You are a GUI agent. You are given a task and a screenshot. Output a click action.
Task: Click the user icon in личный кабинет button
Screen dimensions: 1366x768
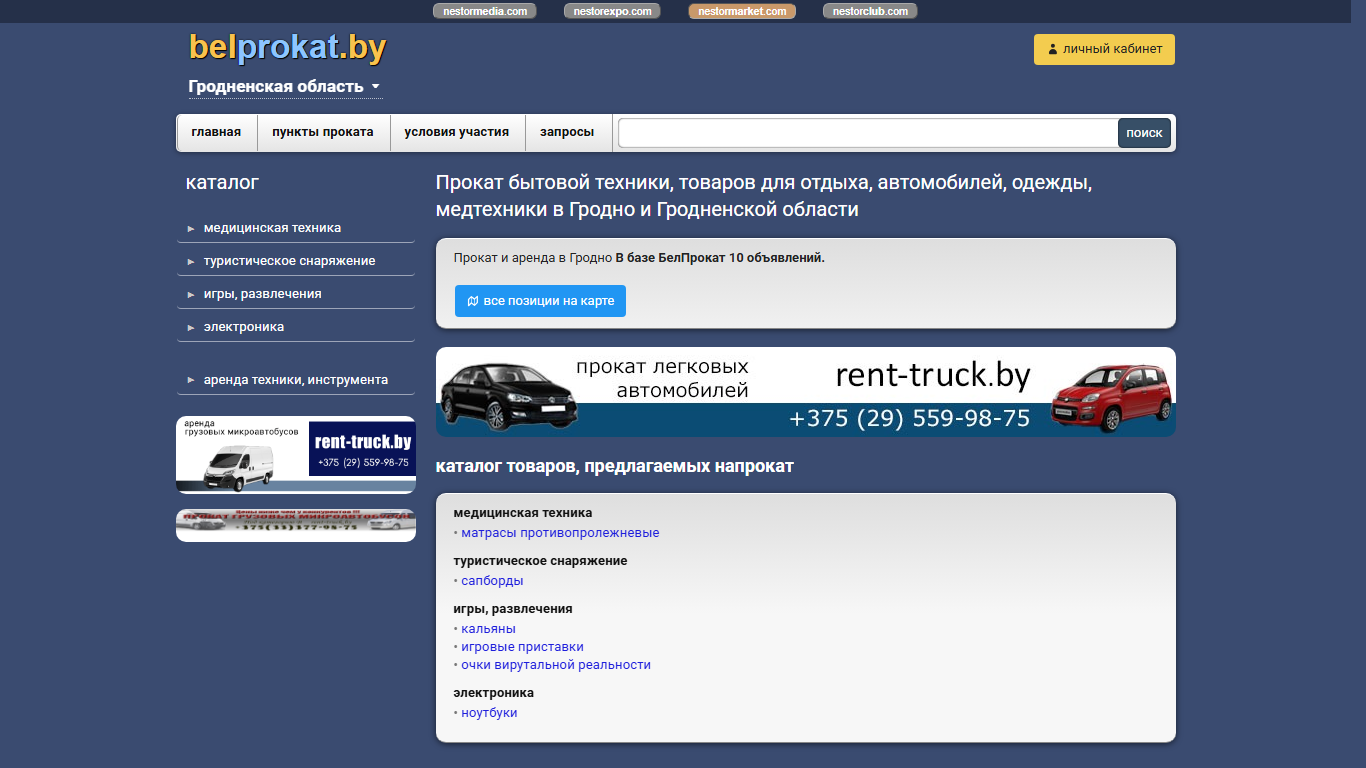click(x=1052, y=49)
